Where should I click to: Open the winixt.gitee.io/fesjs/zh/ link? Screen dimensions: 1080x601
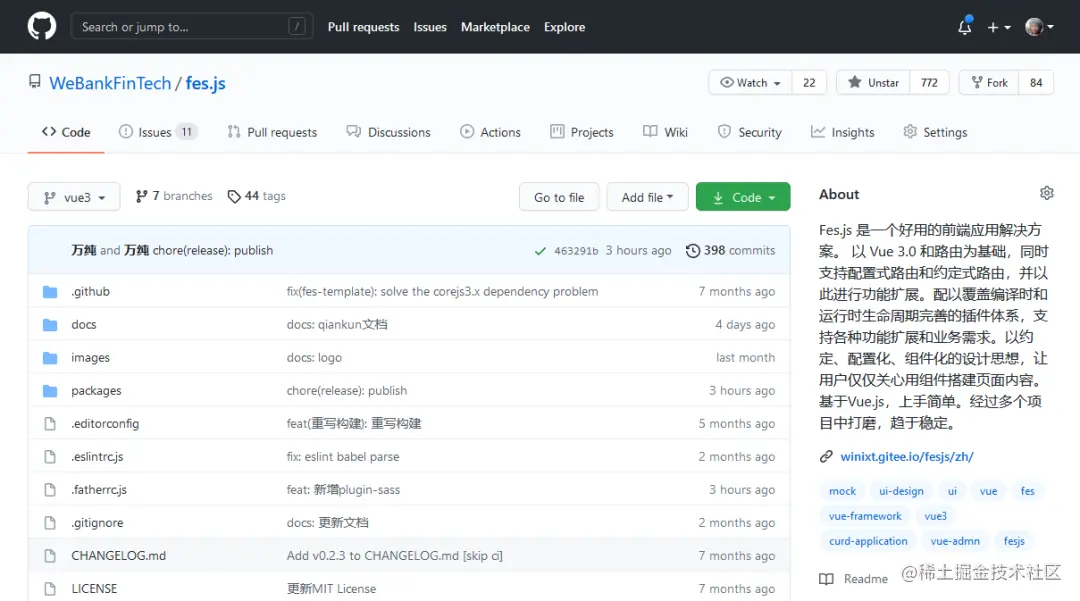pos(906,456)
